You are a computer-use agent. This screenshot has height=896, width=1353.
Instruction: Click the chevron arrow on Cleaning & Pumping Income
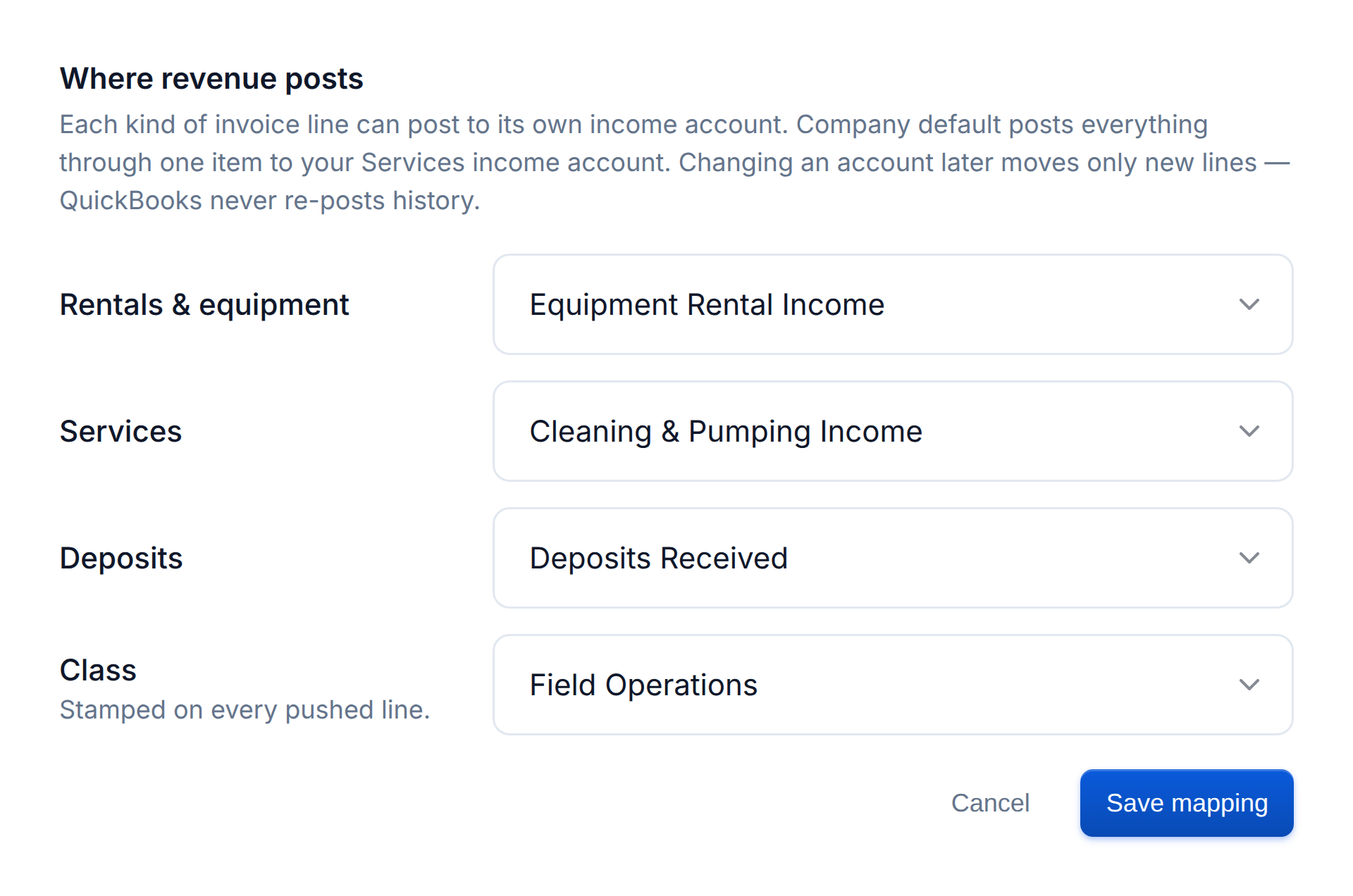tap(1249, 431)
